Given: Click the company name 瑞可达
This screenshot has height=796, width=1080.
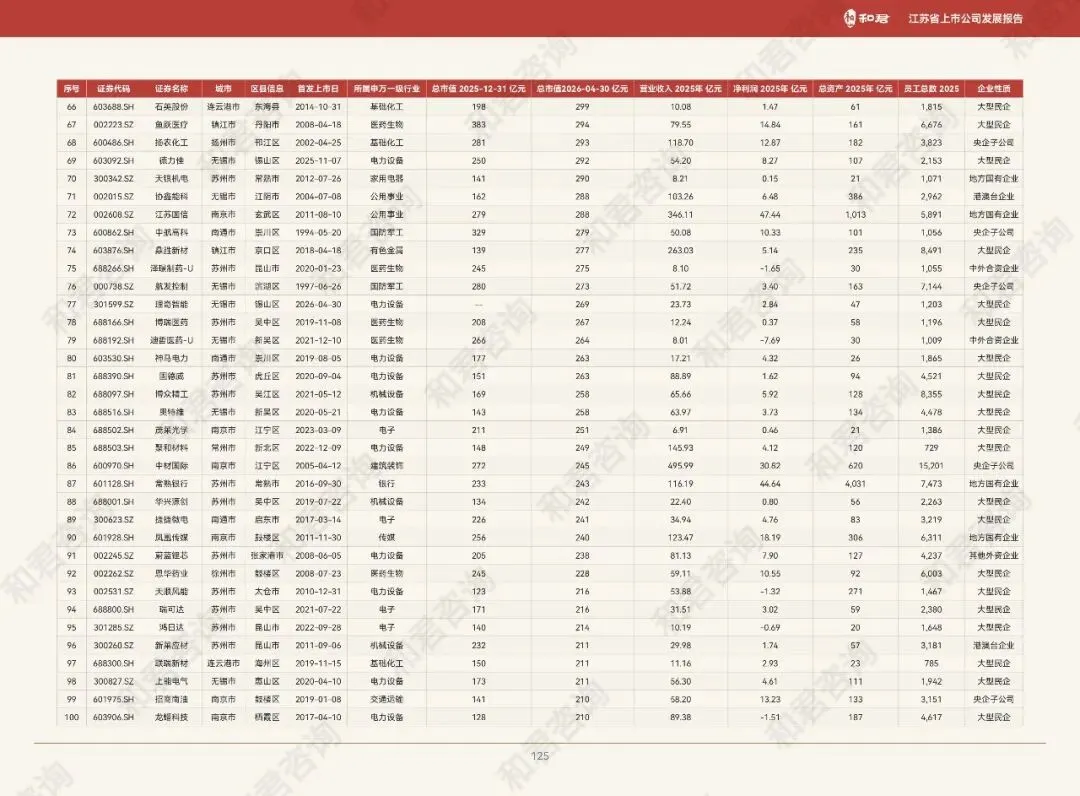Looking at the screenshot, I should pos(172,609).
